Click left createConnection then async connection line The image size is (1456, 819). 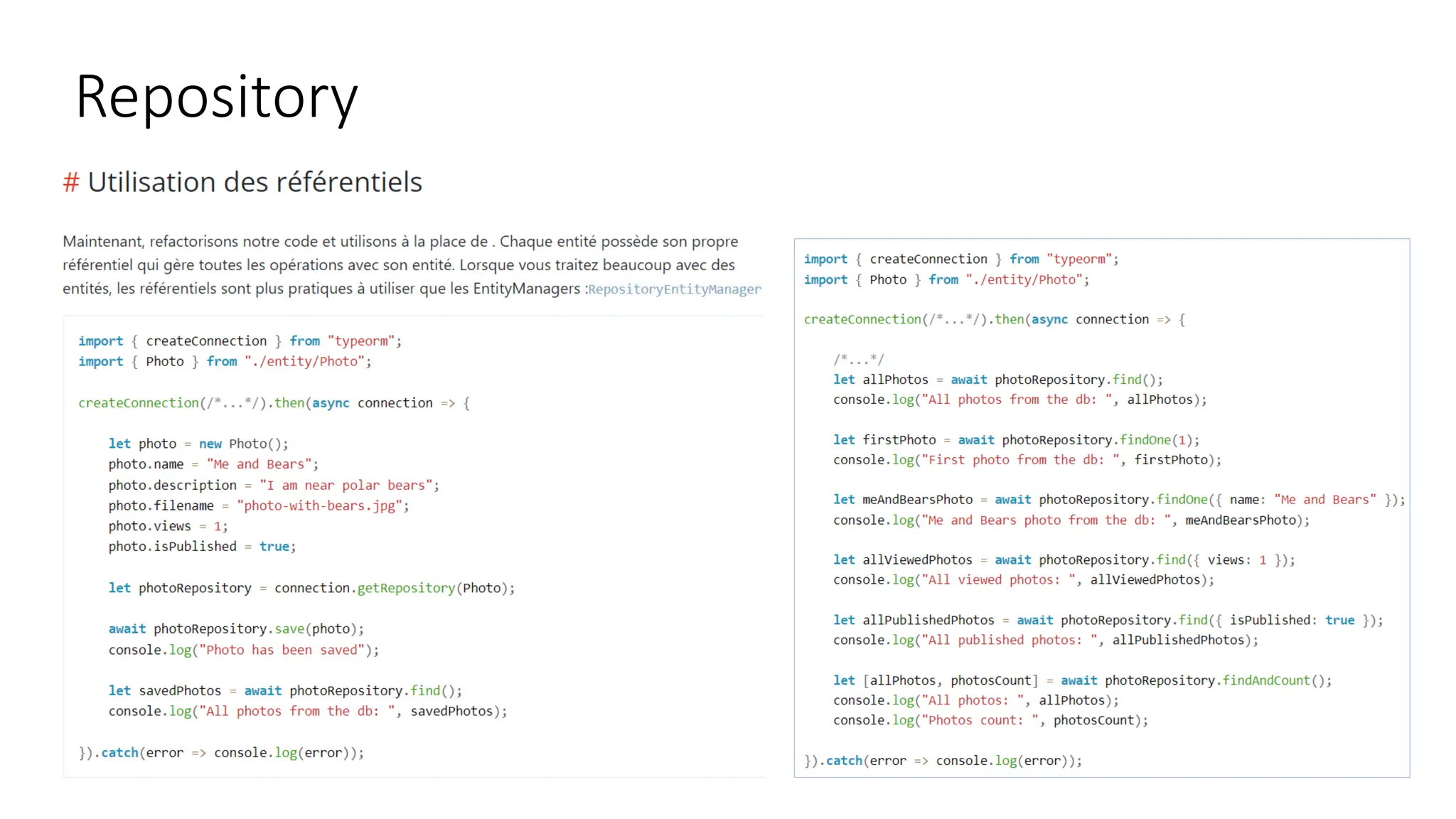274,403
